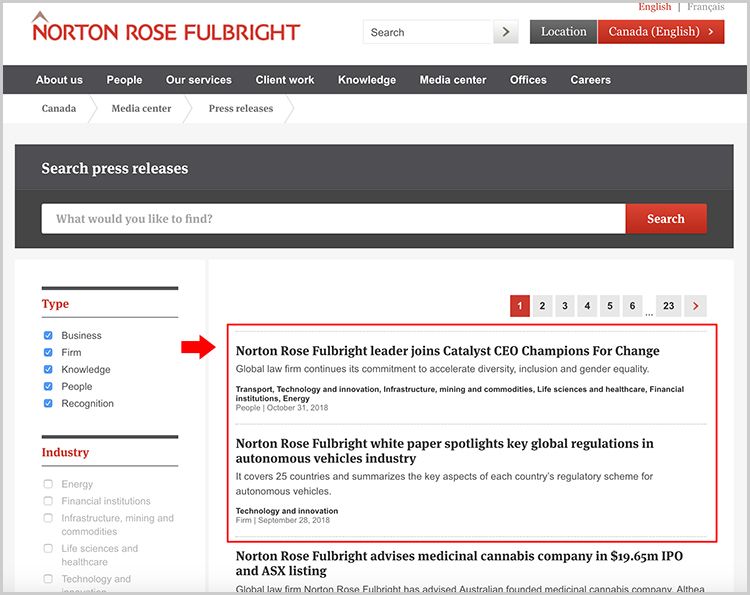Screen dimensions: 750x595
Task: Open the People menu in navigation
Action: coord(124,80)
